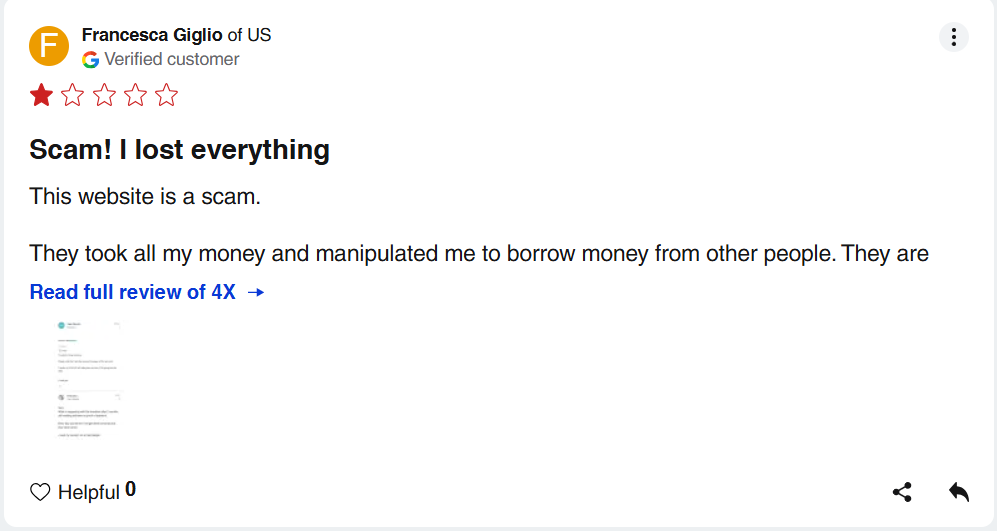Open the orange F reviewer avatar
Viewport: 997px width, 531px height.
pyautogui.click(x=49, y=46)
